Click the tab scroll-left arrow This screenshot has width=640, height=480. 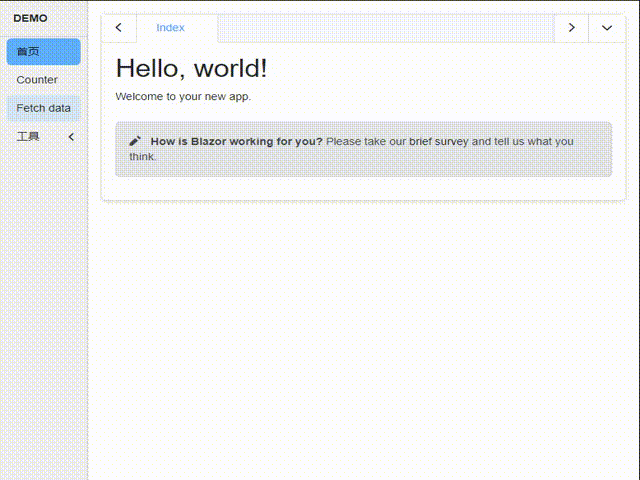tap(119, 28)
